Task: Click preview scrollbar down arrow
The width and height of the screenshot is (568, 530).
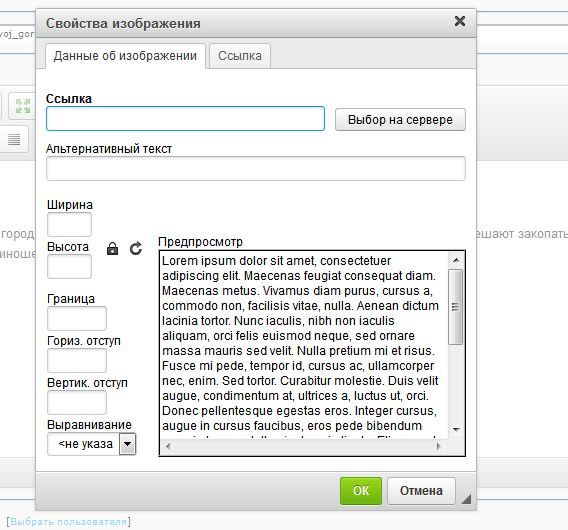Action: 456,430
